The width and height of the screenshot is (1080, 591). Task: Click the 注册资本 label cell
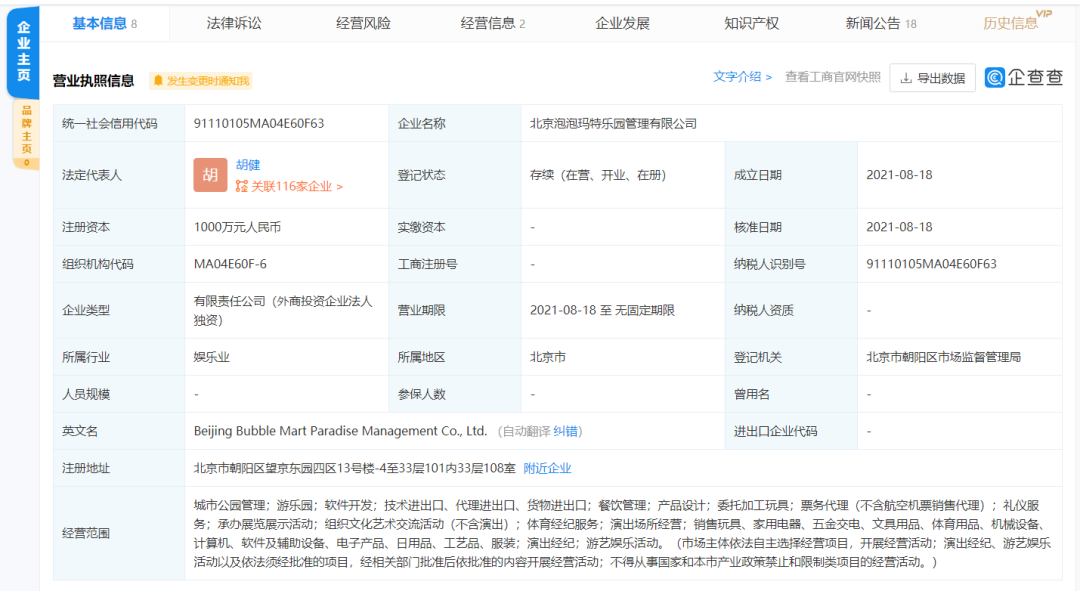point(118,227)
